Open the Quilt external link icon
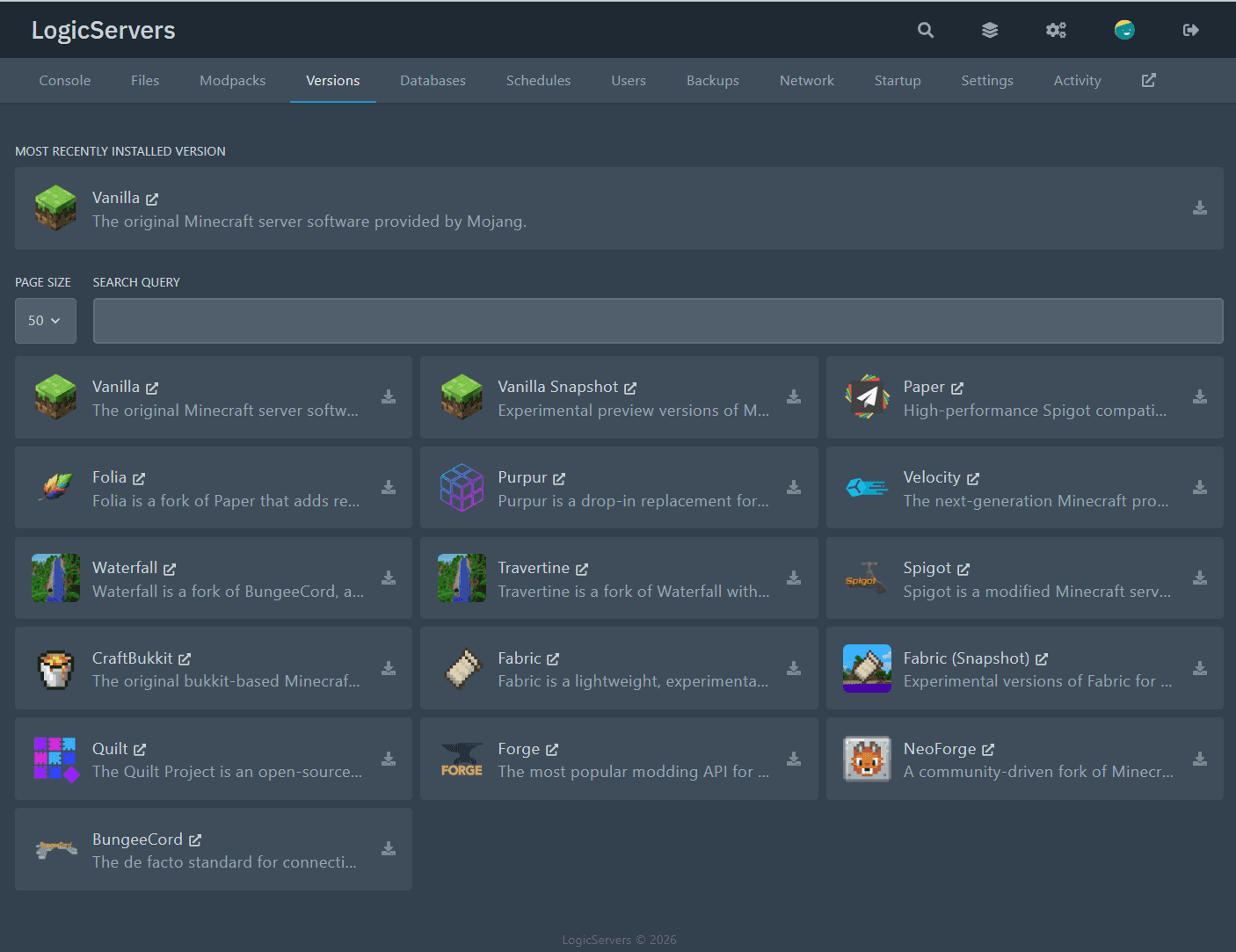The image size is (1236, 952). click(140, 750)
